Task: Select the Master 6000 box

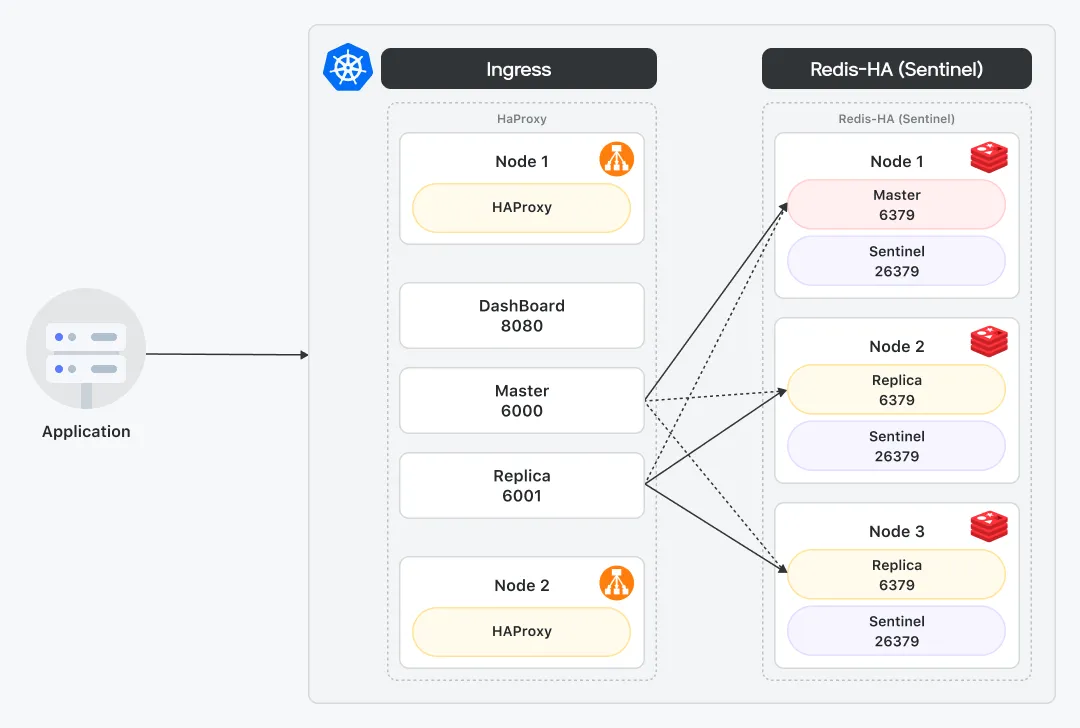Action: coord(521,400)
